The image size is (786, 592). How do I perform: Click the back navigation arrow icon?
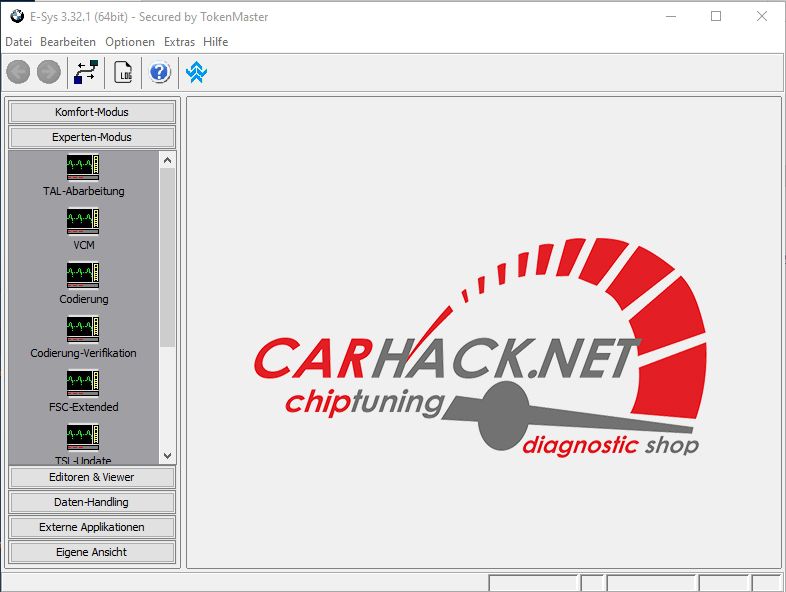click(19, 72)
